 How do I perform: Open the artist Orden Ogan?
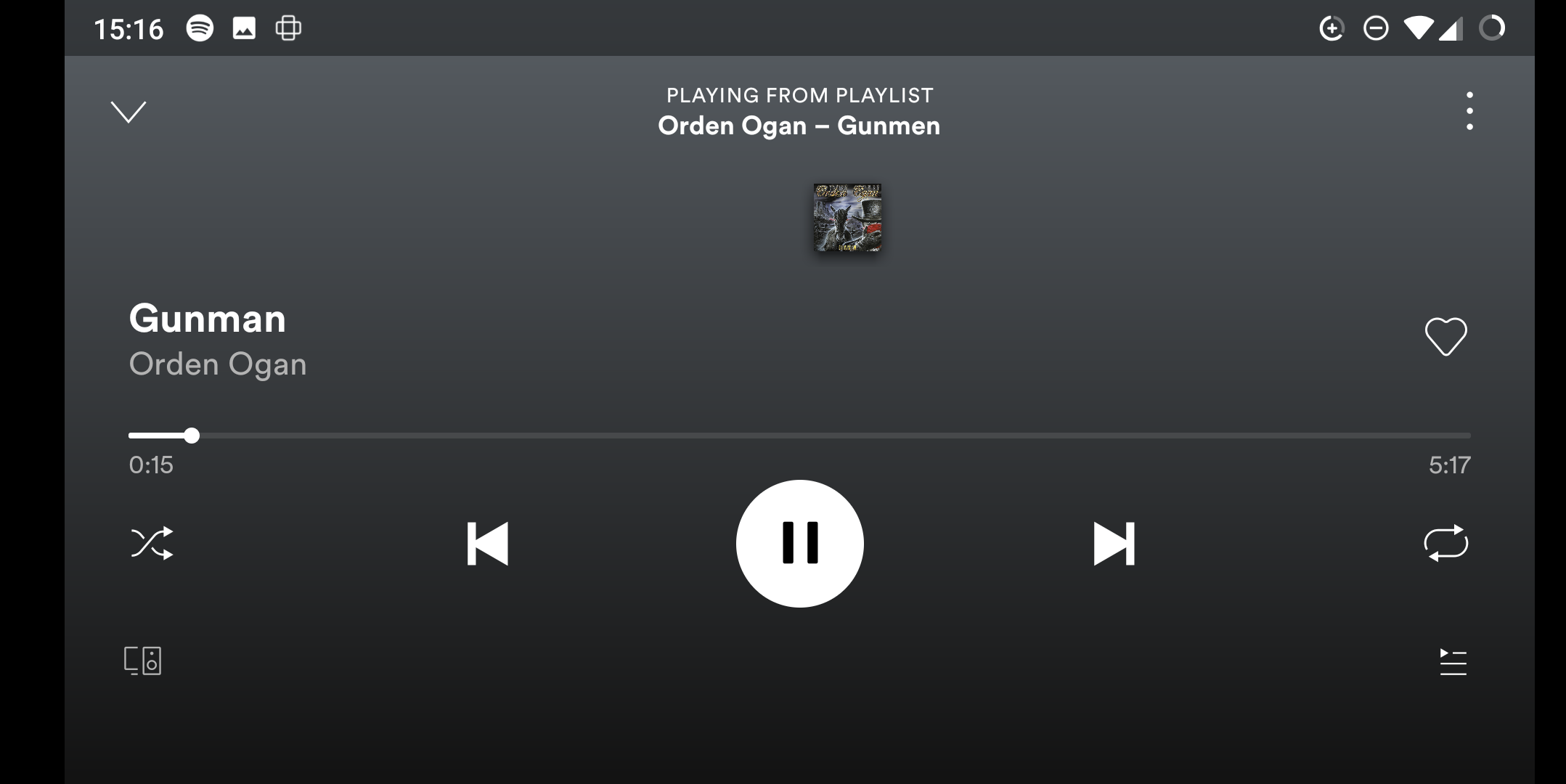pyautogui.click(x=218, y=364)
